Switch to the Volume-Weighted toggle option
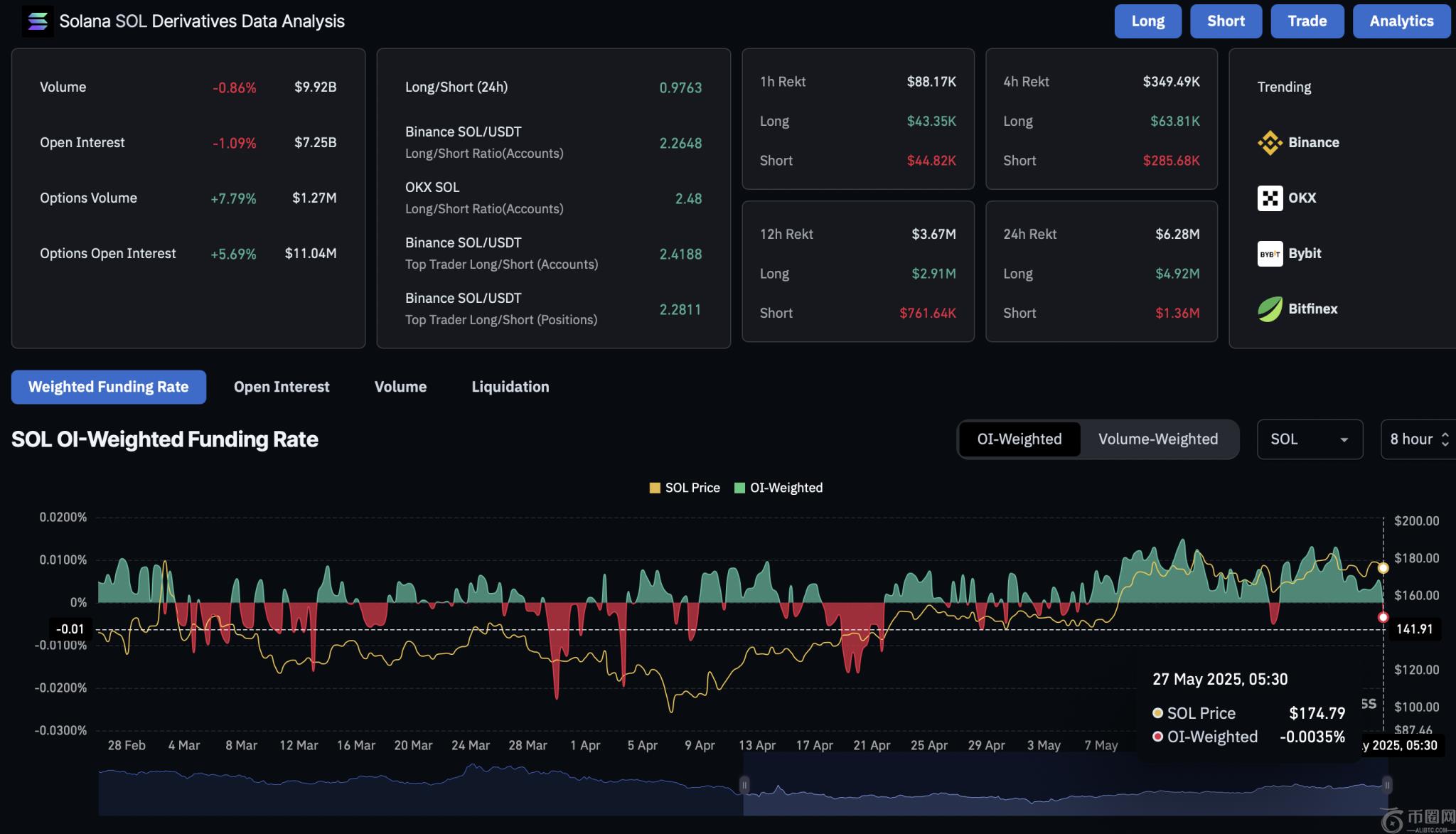This screenshot has width=1456, height=834. click(x=1157, y=439)
